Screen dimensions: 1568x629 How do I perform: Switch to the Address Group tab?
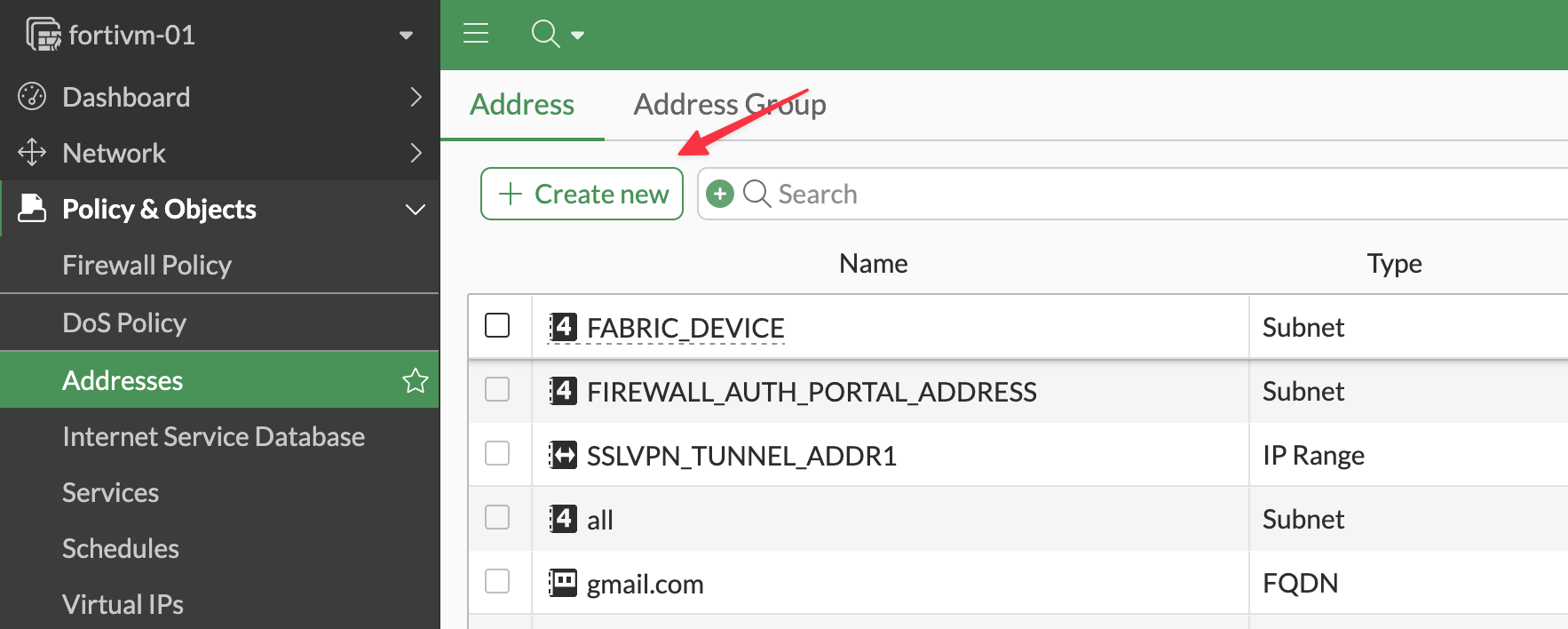pos(729,105)
